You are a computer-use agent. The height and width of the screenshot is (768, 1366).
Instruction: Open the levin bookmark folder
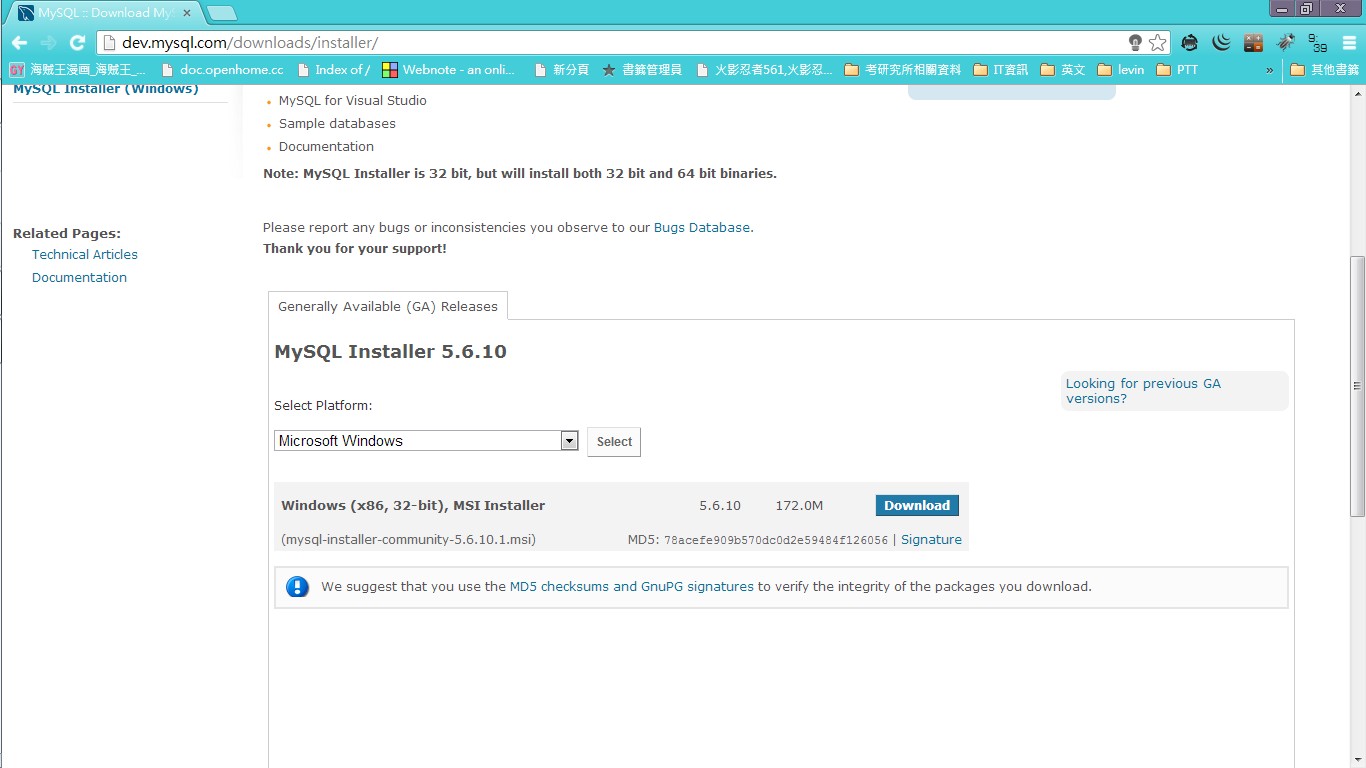click(x=1121, y=70)
